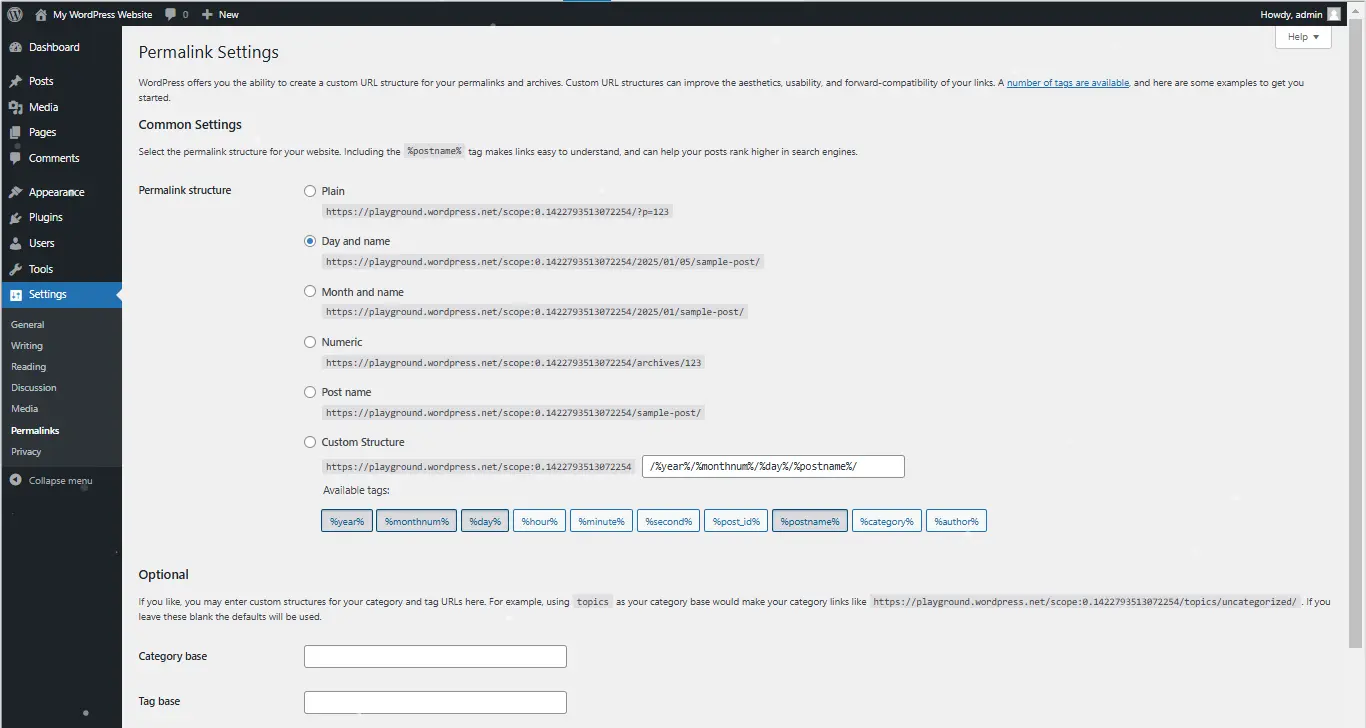Select the Custom Structure radio button
Viewport: 1366px width, 728px height.
pos(310,442)
